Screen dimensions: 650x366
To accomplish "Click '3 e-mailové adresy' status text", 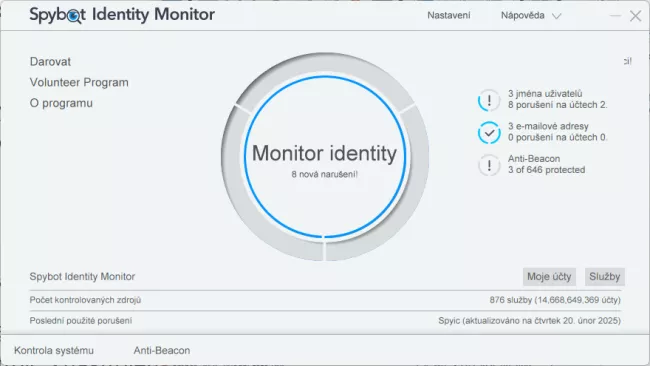I will tap(548, 126).
